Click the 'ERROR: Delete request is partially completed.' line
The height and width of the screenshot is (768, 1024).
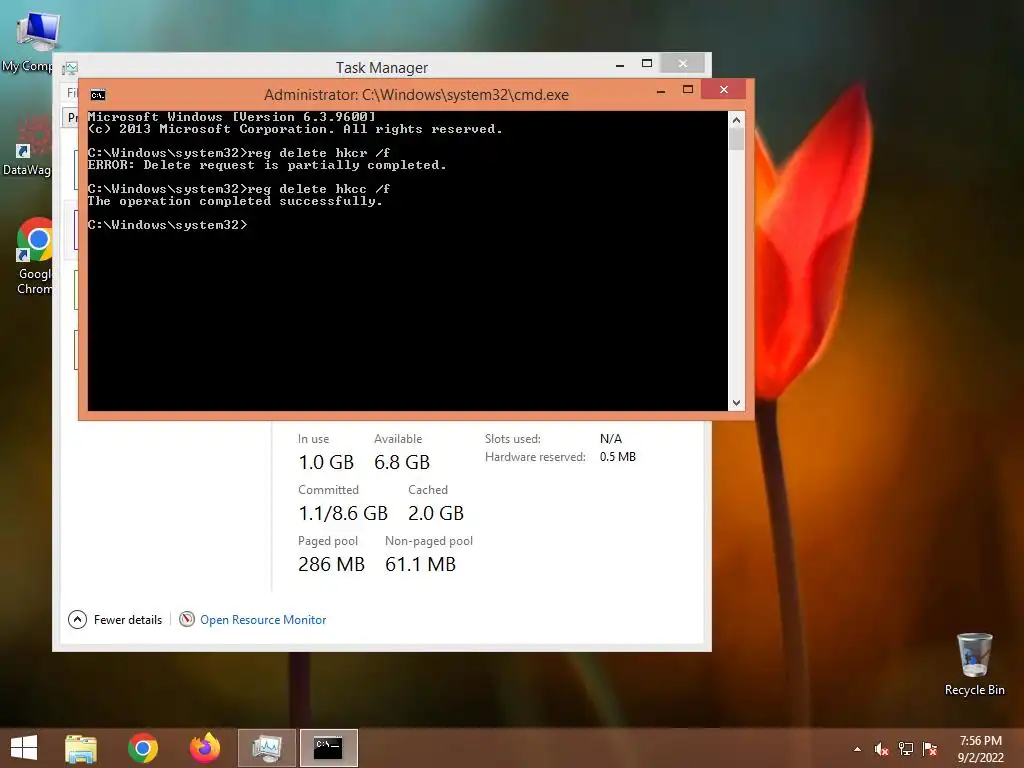[267, 165]
